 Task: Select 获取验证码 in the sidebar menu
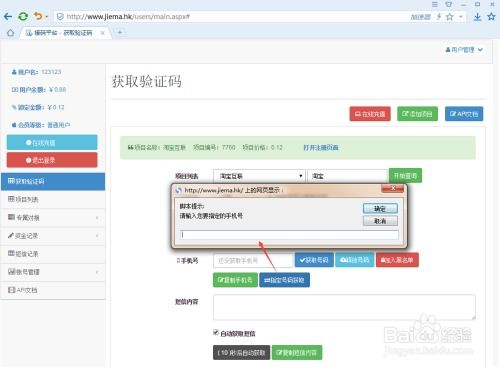tap(53, 181)
